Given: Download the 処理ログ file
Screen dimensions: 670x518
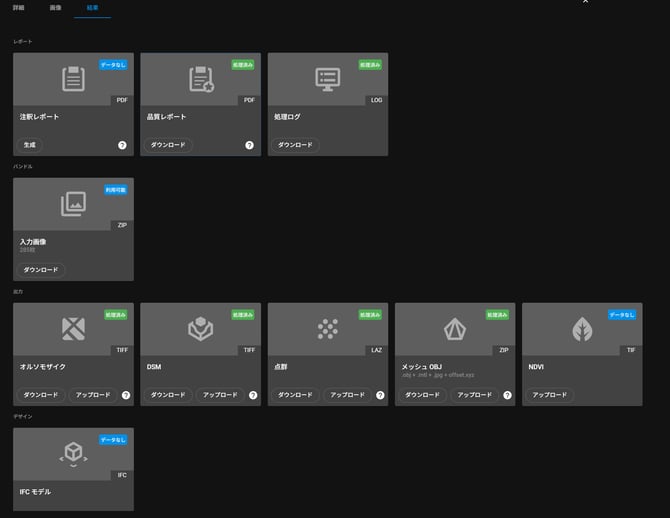Looking at the screenshot, I should 295,145.
